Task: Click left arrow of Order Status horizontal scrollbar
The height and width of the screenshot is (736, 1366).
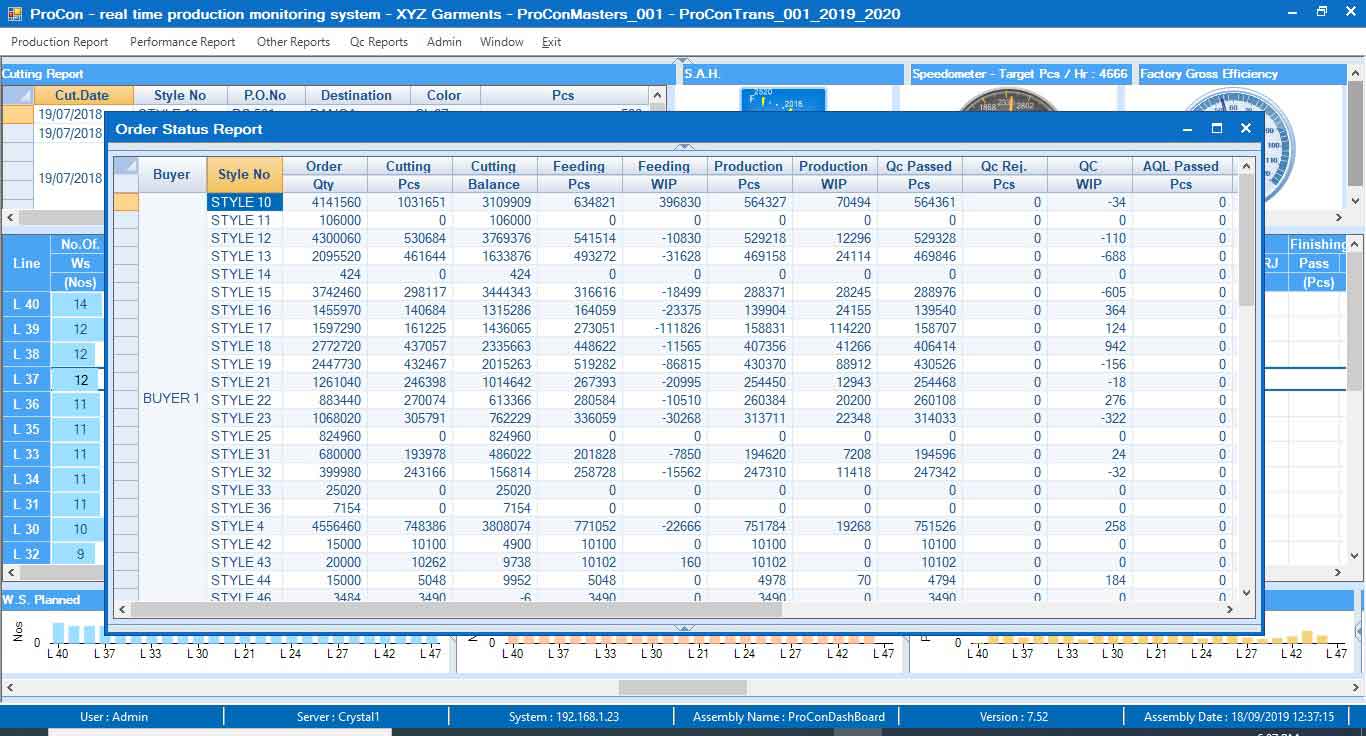Action: click(x=122, y=609)
